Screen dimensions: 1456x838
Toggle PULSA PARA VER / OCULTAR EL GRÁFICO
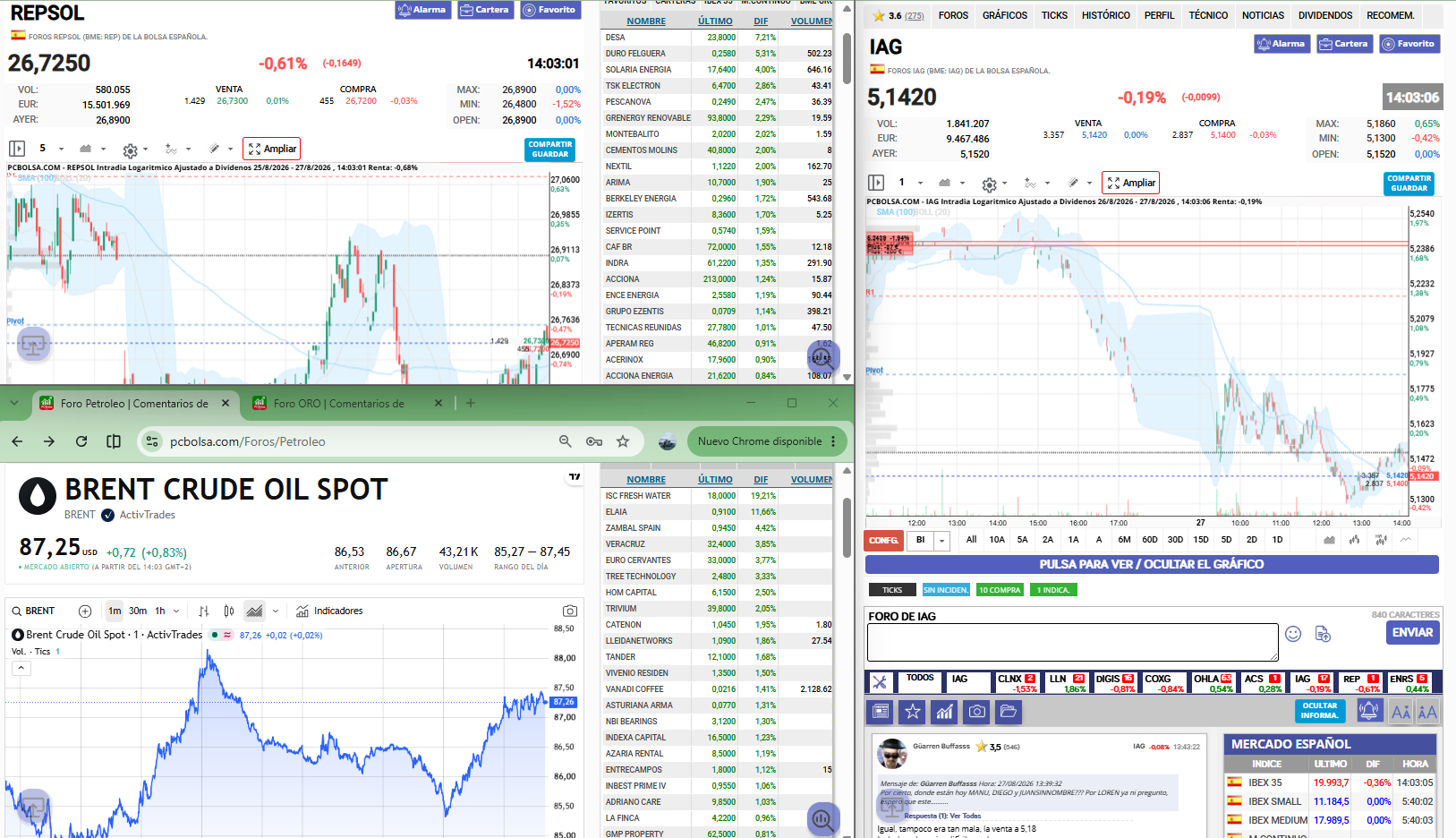click(x=1152, y=564)
